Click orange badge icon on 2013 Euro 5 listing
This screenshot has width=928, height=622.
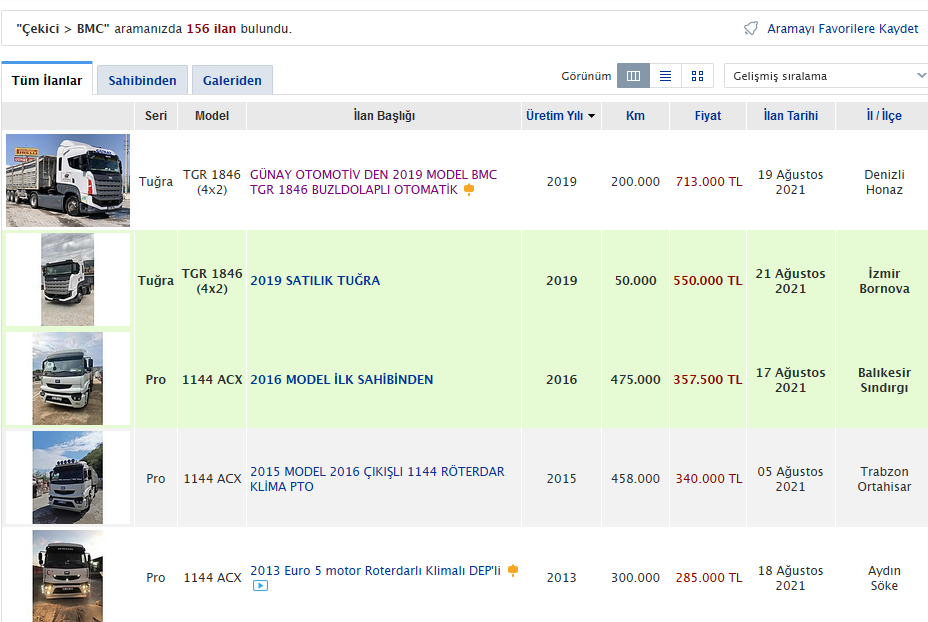513,571
